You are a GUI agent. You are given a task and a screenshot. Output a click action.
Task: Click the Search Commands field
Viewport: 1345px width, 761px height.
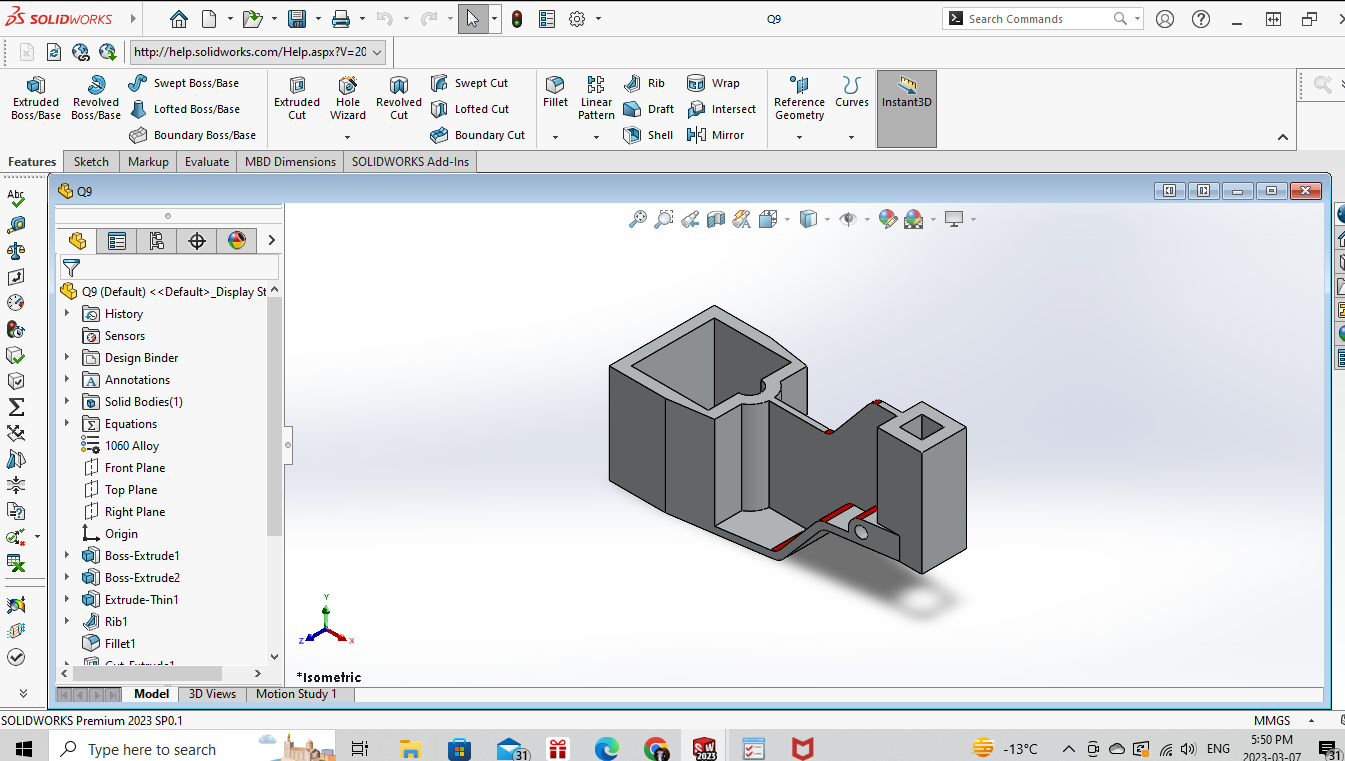1040,19
